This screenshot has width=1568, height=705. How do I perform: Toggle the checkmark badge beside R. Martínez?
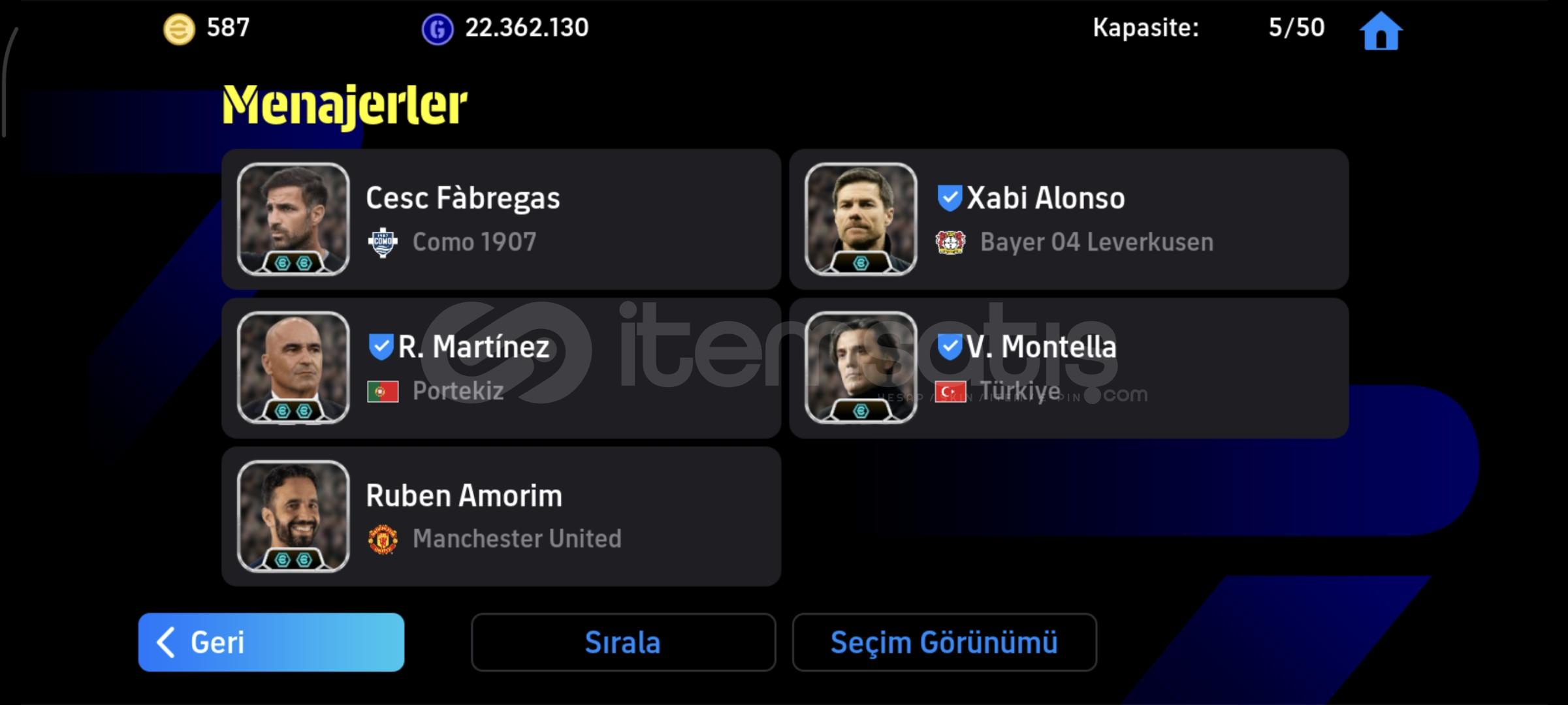pos(381,347)
